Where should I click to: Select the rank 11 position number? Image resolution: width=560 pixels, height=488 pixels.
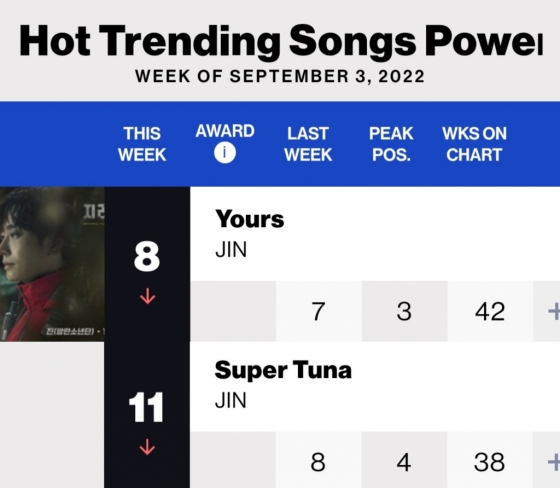(x=146, y=407)
